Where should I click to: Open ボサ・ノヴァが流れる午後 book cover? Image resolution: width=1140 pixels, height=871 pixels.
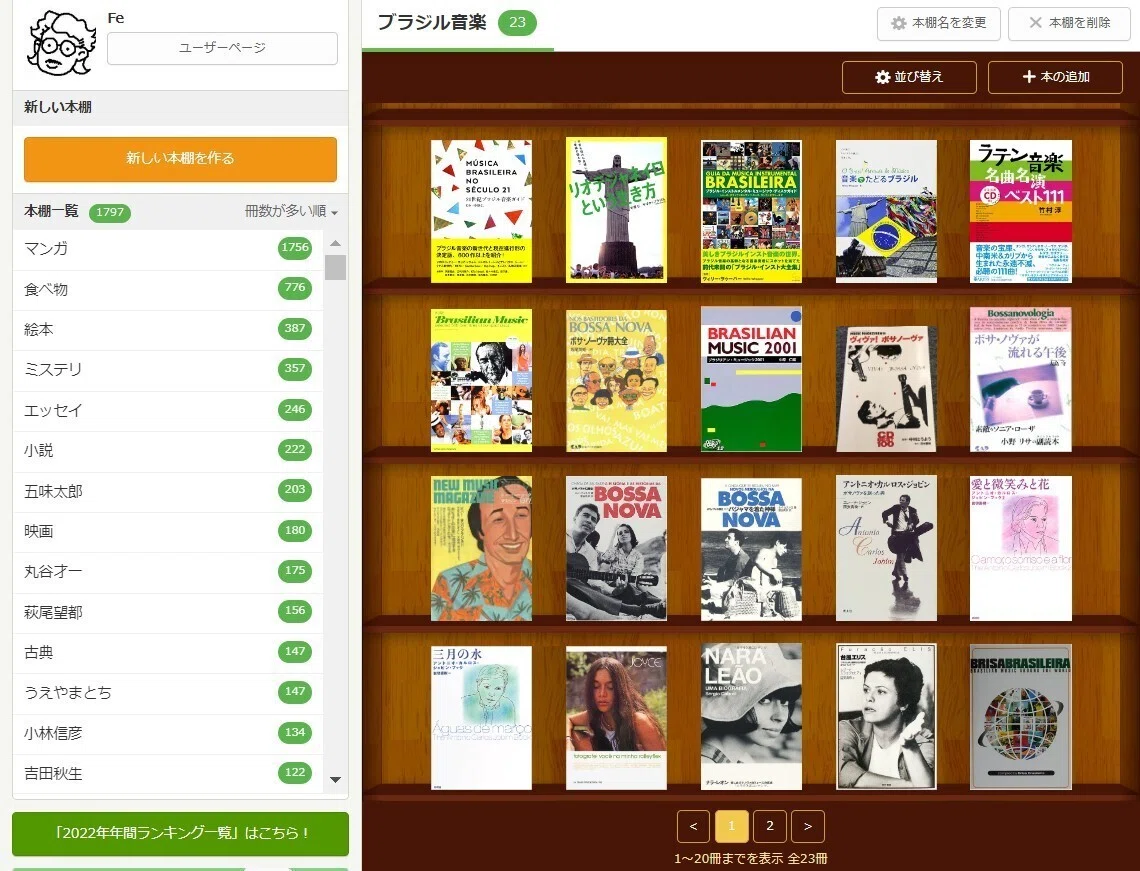click(1021, 380)
